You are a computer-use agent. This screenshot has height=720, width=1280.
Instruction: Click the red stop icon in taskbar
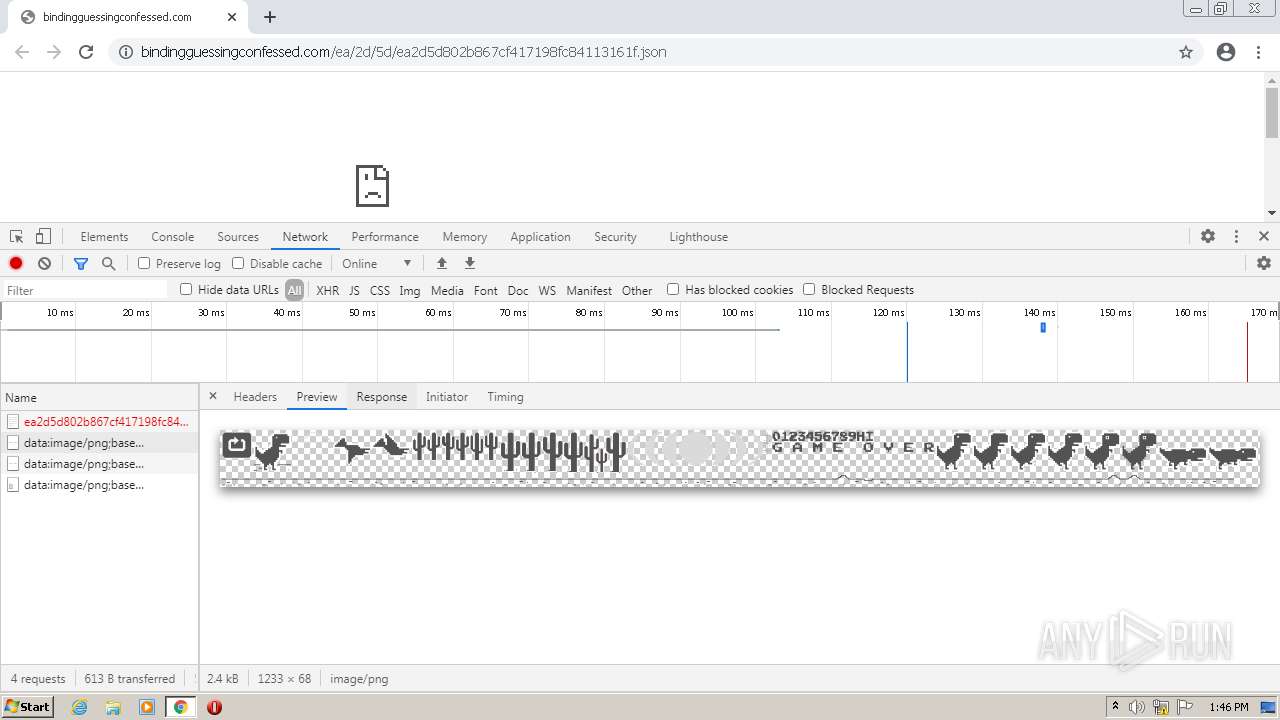(214, 707)
